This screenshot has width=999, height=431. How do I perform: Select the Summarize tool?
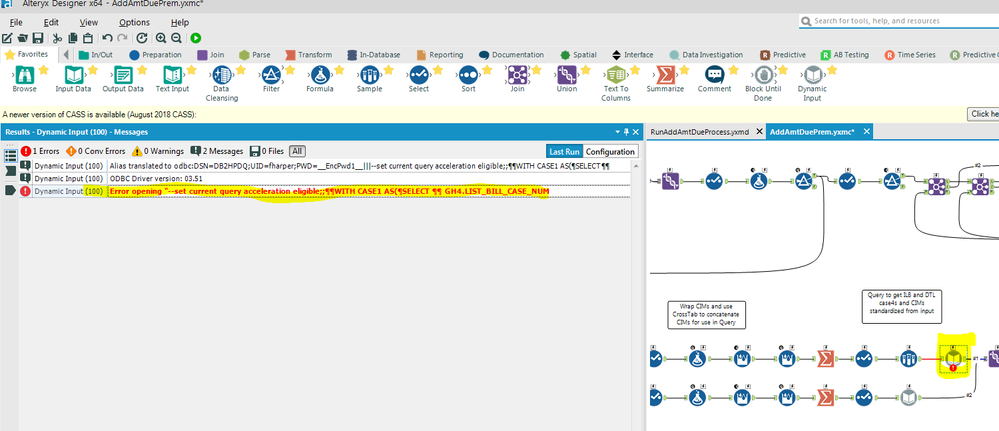click(x=665, y=79)
